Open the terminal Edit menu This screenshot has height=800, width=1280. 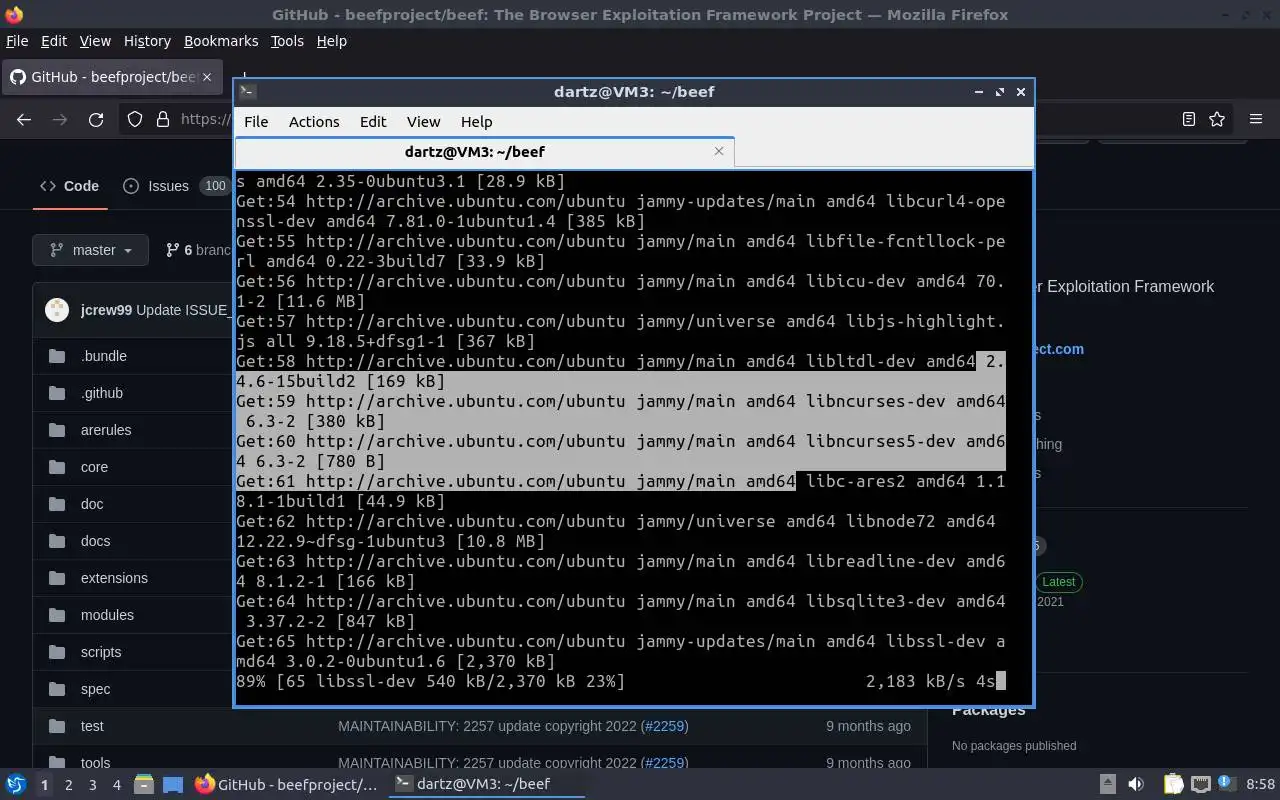(x=373, y=121)
